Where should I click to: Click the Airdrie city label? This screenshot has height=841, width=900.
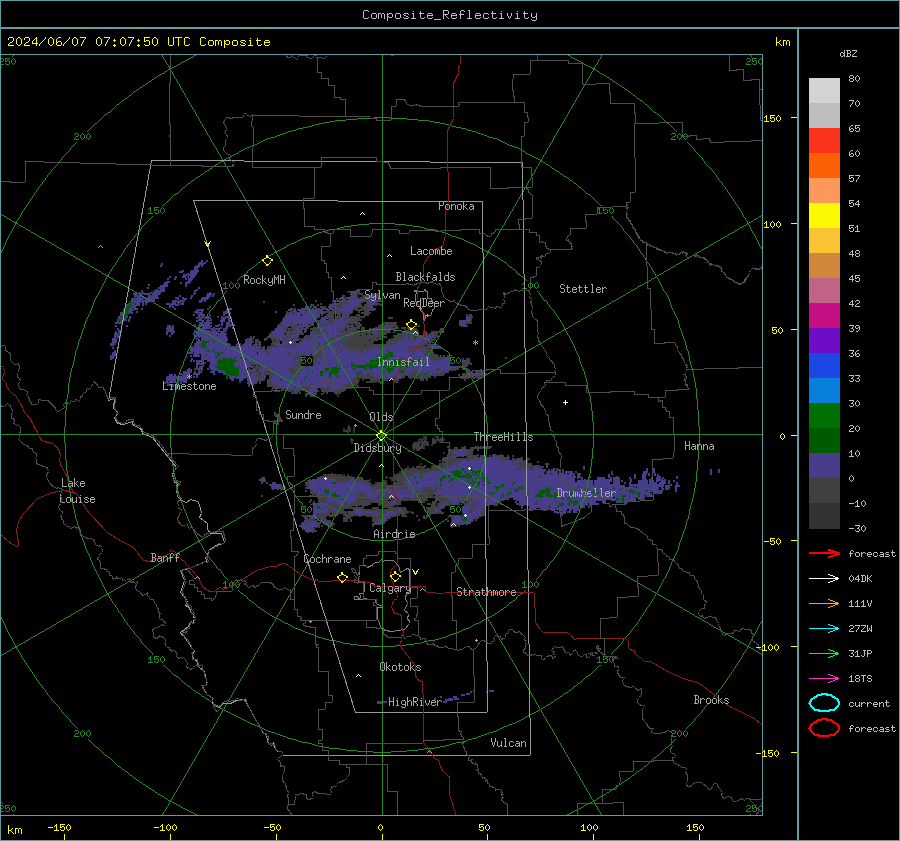pyautogui.click(x=394, y=534)
